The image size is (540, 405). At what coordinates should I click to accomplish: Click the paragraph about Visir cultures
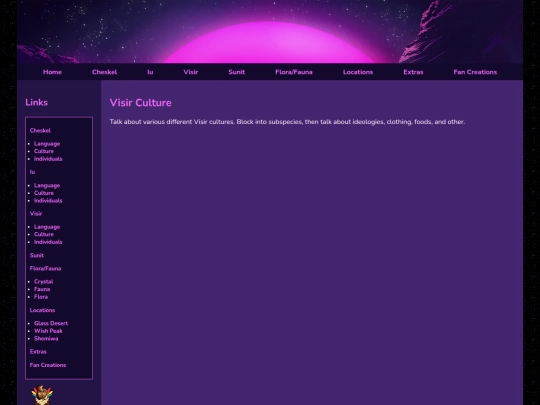click(x=287, y=122)
